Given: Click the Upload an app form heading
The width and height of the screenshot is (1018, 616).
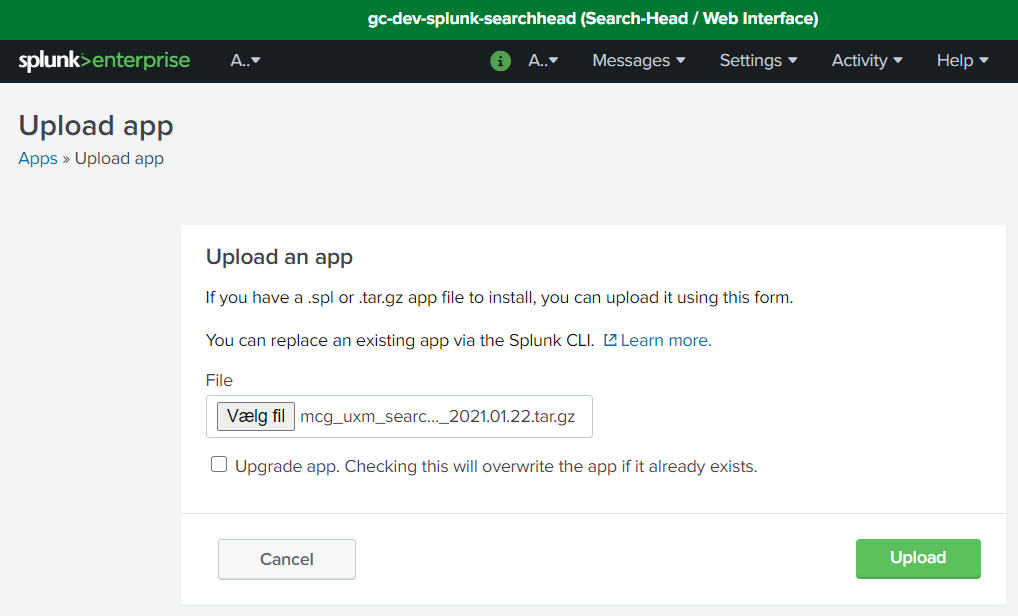Looking at the screenshot, I should point(279,257).
